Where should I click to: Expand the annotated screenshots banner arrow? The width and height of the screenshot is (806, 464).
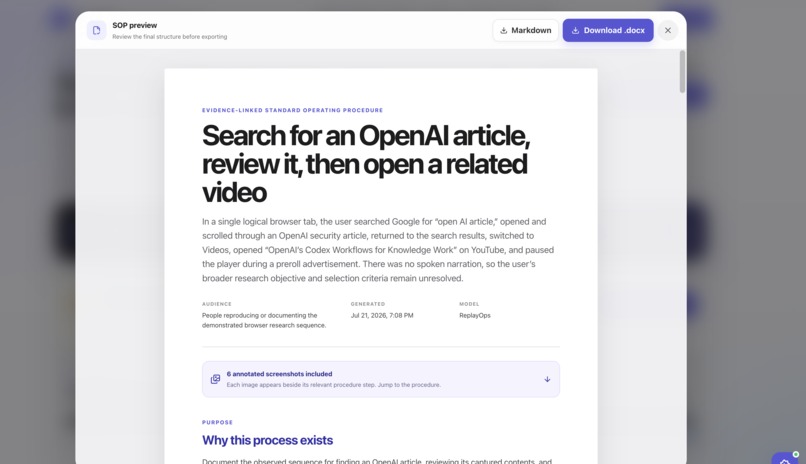click(547, 379)
